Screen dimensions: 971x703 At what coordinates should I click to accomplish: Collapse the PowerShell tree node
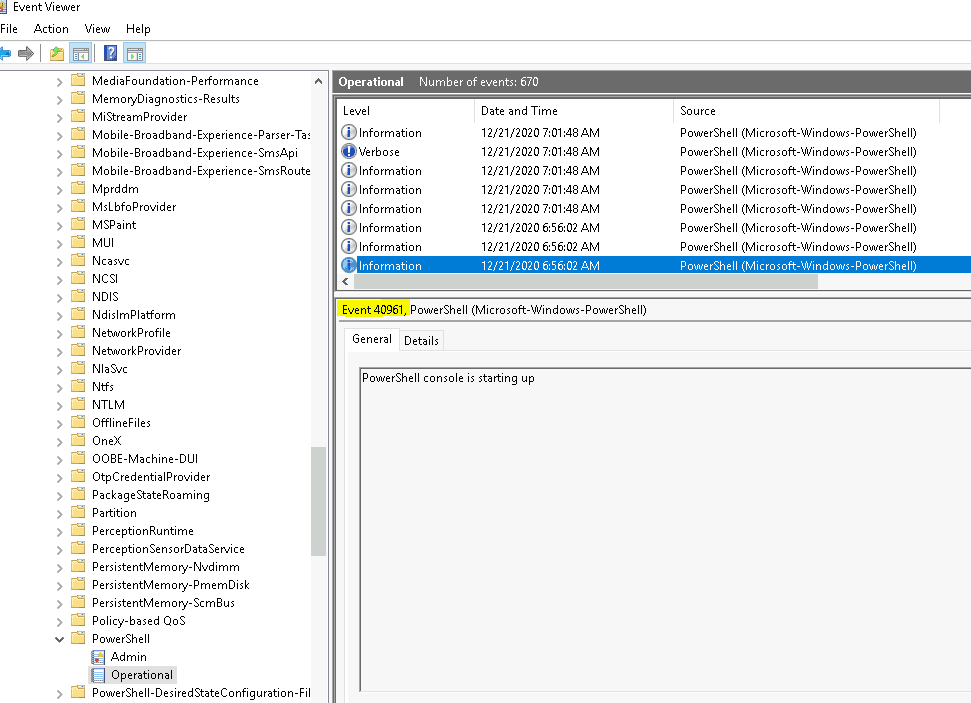[x=59, y=639]
